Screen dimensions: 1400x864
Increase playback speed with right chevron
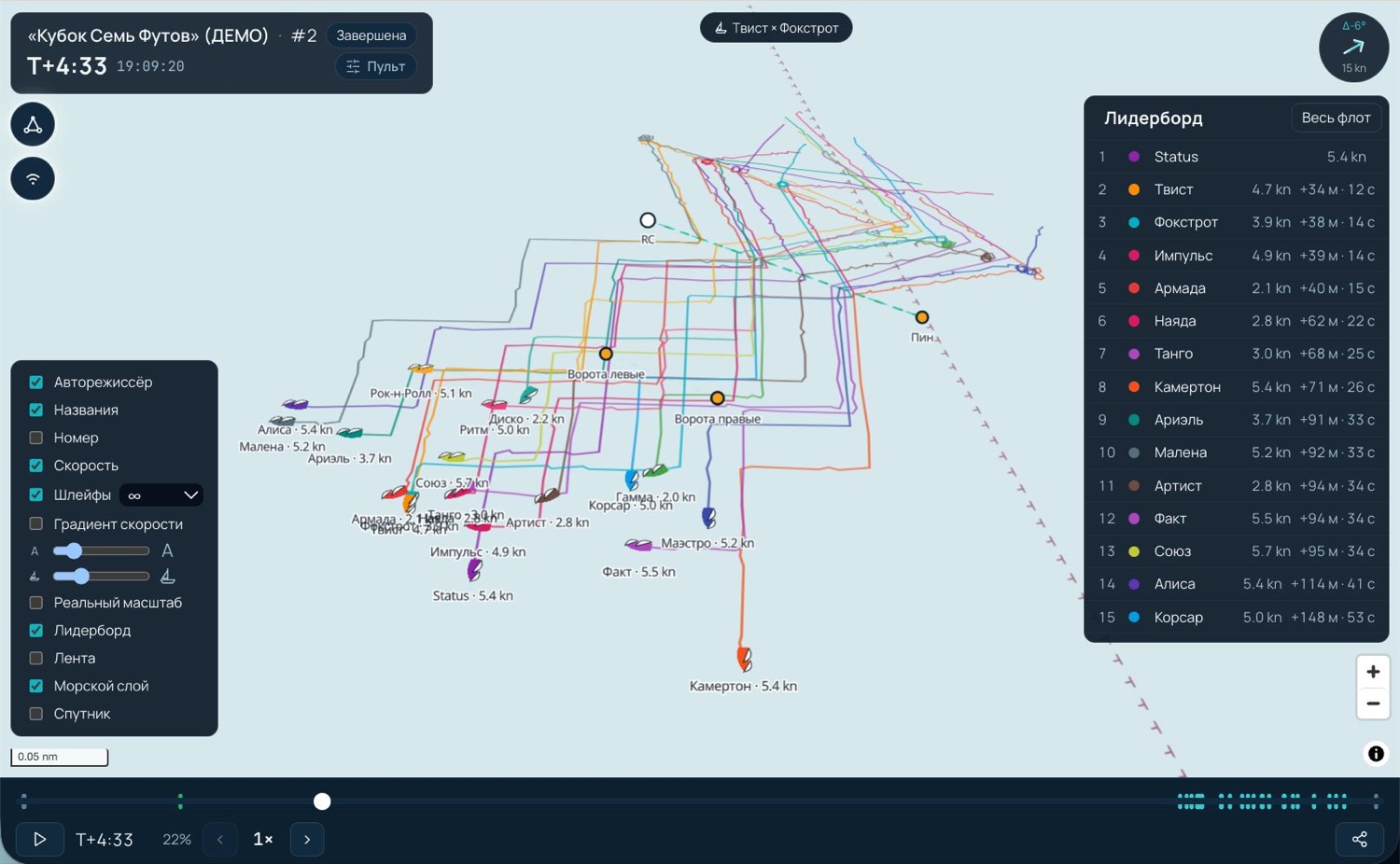(307, 840)
